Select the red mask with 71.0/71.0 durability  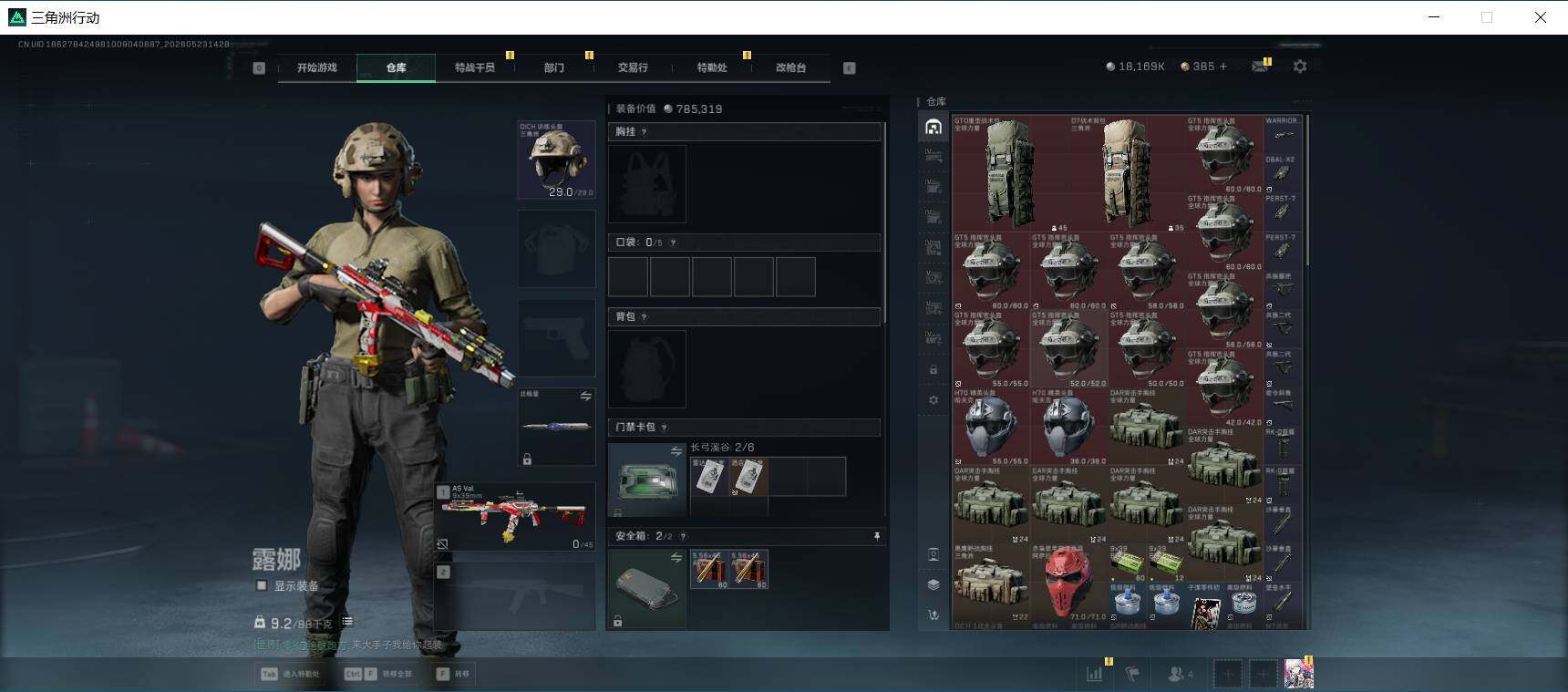(x=1068, y=584)
